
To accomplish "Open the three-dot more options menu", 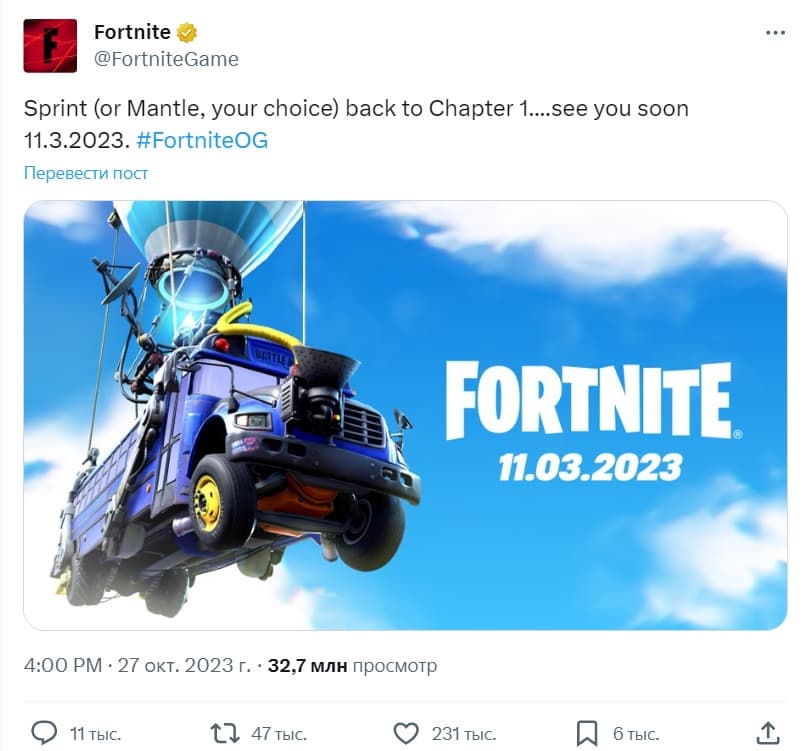I will pyautogui.click(x=775, y=33).
